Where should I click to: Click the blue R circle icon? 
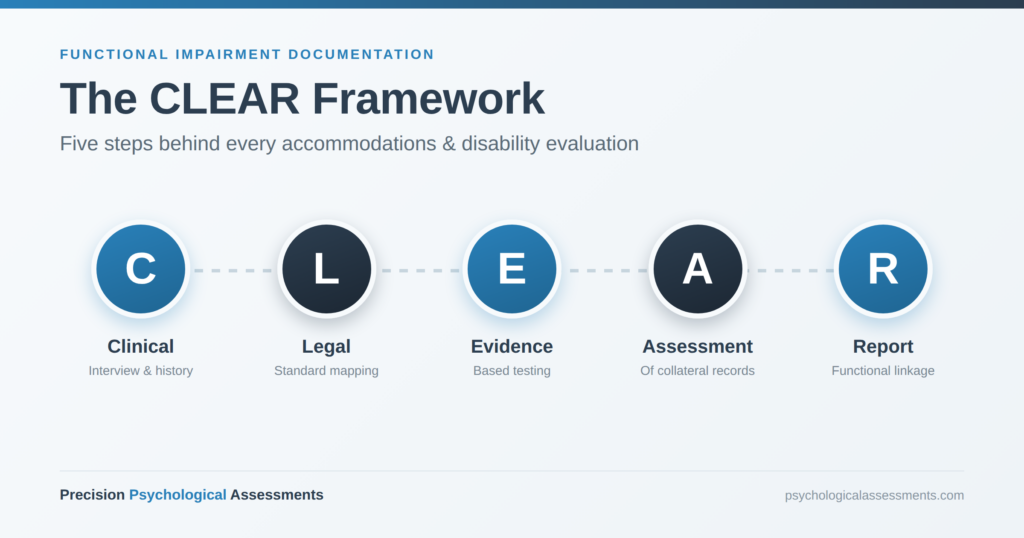pos(883,269)
